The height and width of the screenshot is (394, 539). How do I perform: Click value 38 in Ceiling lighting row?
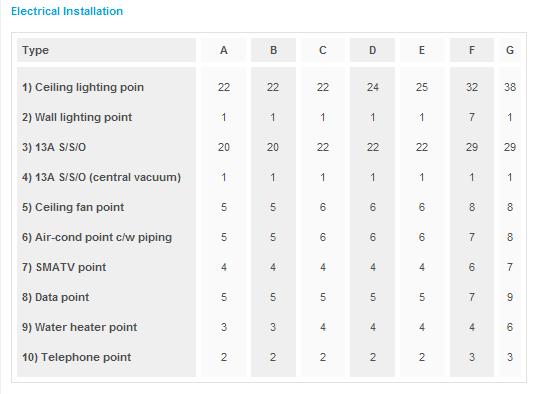(510, 87)
